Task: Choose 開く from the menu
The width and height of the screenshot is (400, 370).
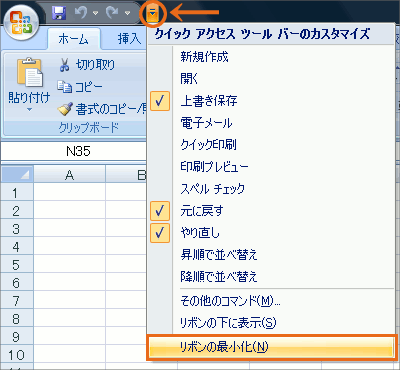Action: pos(271,79)
